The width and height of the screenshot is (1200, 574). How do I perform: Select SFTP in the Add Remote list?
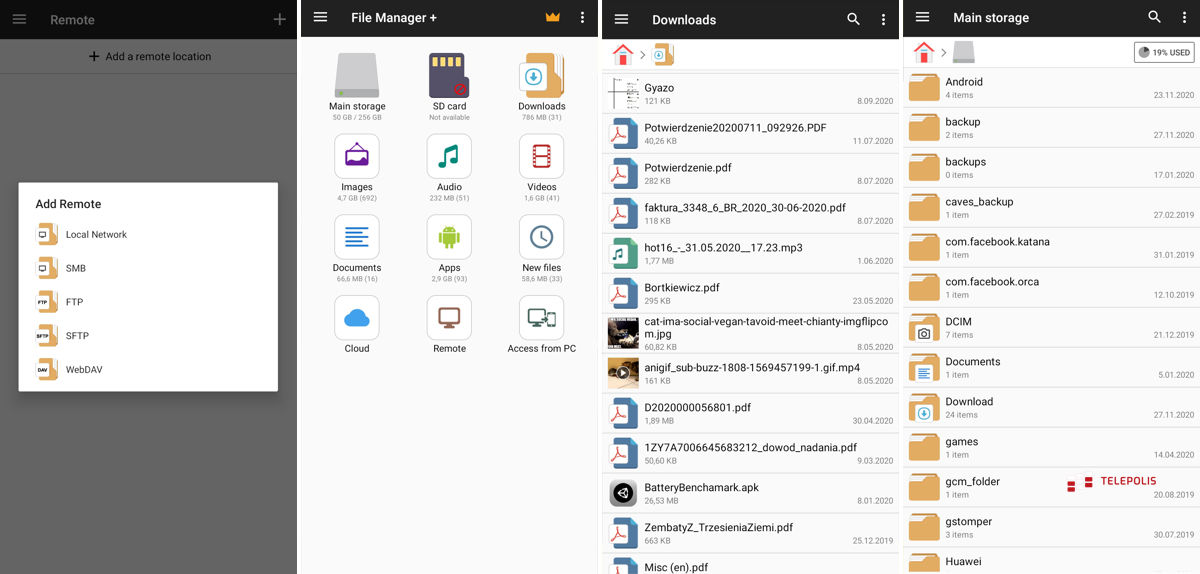(x=78, y=336)
